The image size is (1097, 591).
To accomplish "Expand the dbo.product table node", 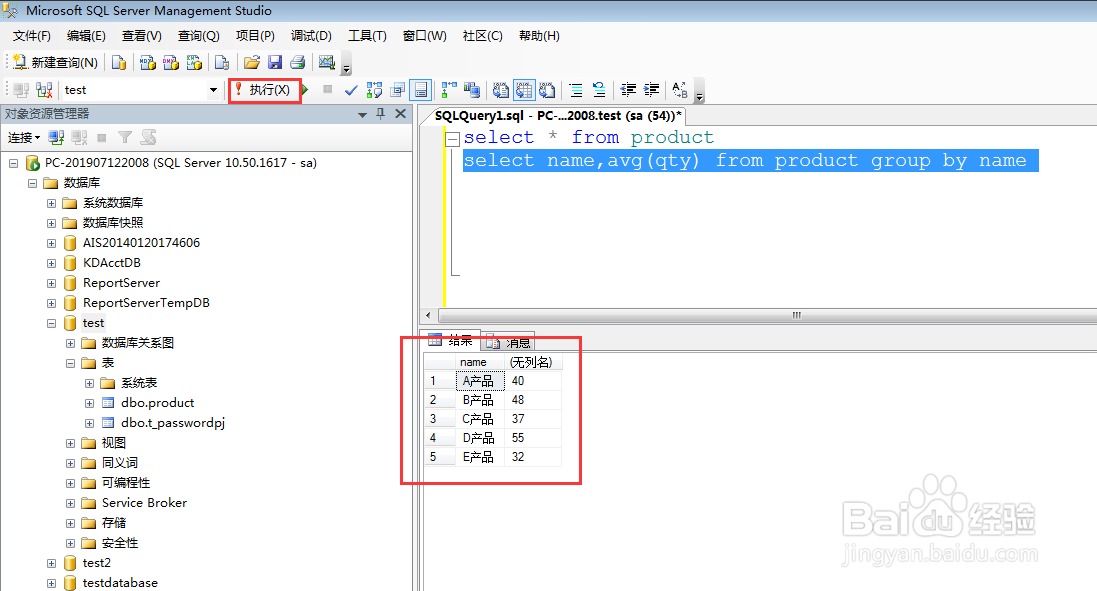I will [89, 404].
